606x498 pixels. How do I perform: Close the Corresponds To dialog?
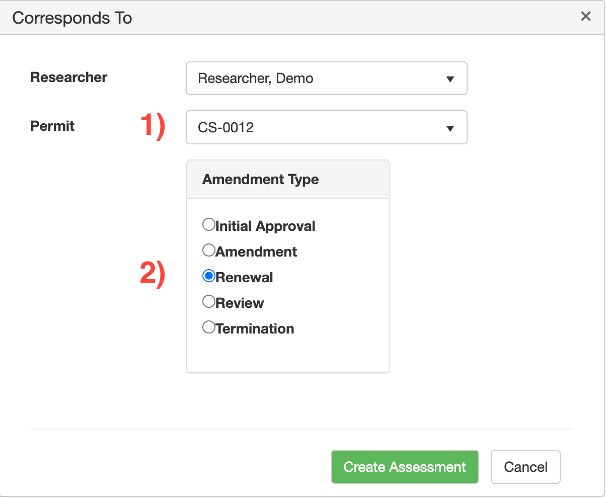(585, 16)
